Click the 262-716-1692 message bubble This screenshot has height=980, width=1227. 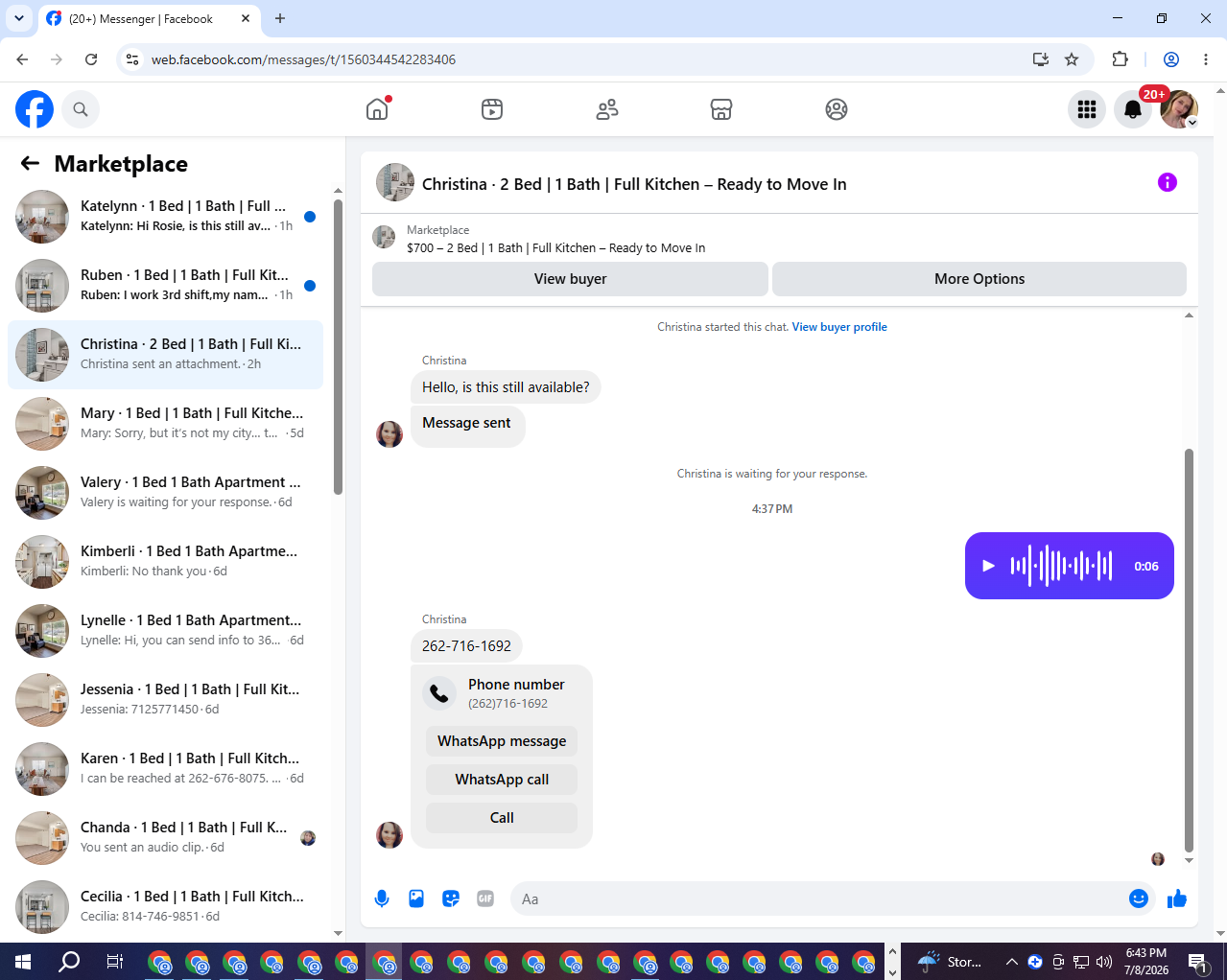coord(466,646)
